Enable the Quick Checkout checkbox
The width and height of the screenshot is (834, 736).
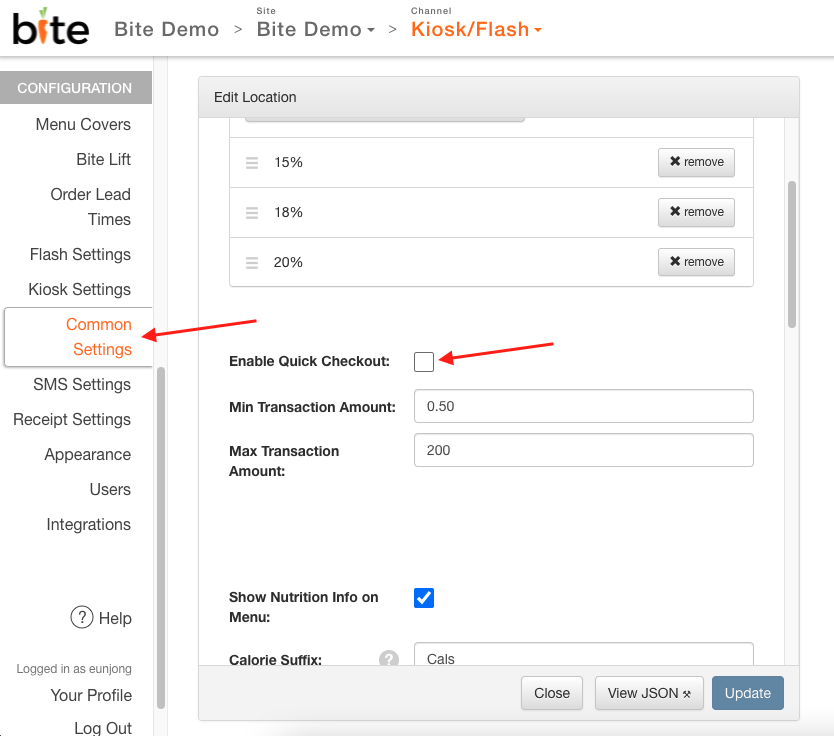coord(423,361)
